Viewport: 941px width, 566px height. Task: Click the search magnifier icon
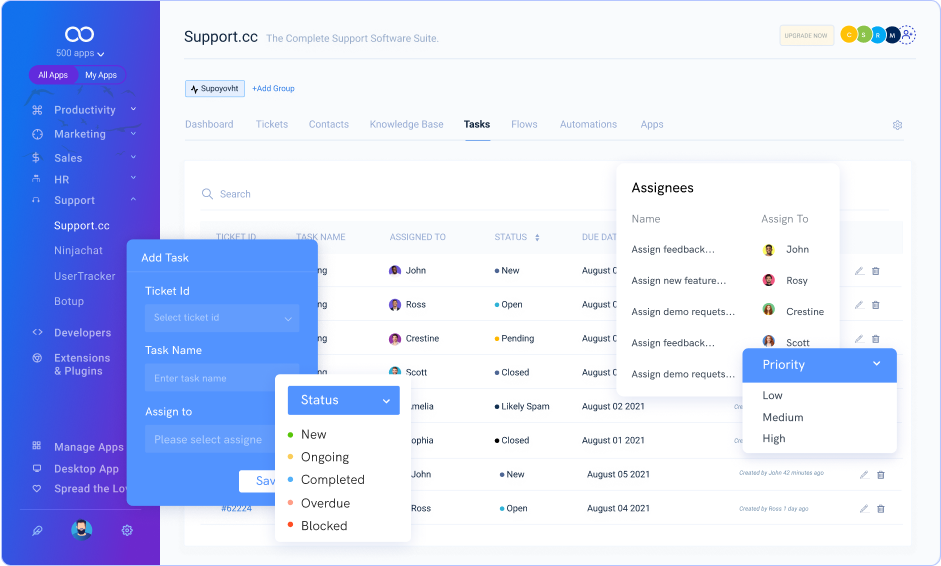(x=208, y=194)
